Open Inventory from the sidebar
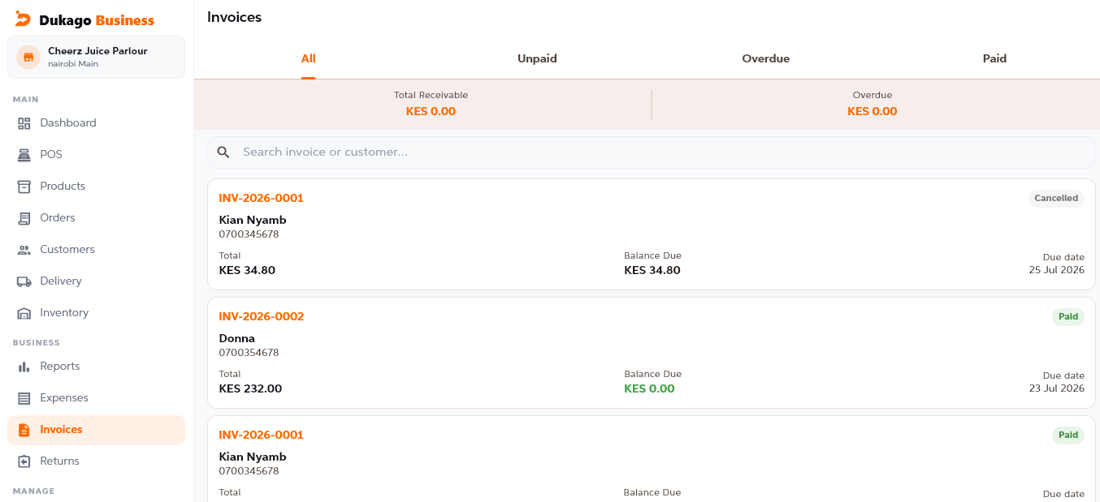The height and width of the screenshot is (502, 1100). click(x=96, y=313)
